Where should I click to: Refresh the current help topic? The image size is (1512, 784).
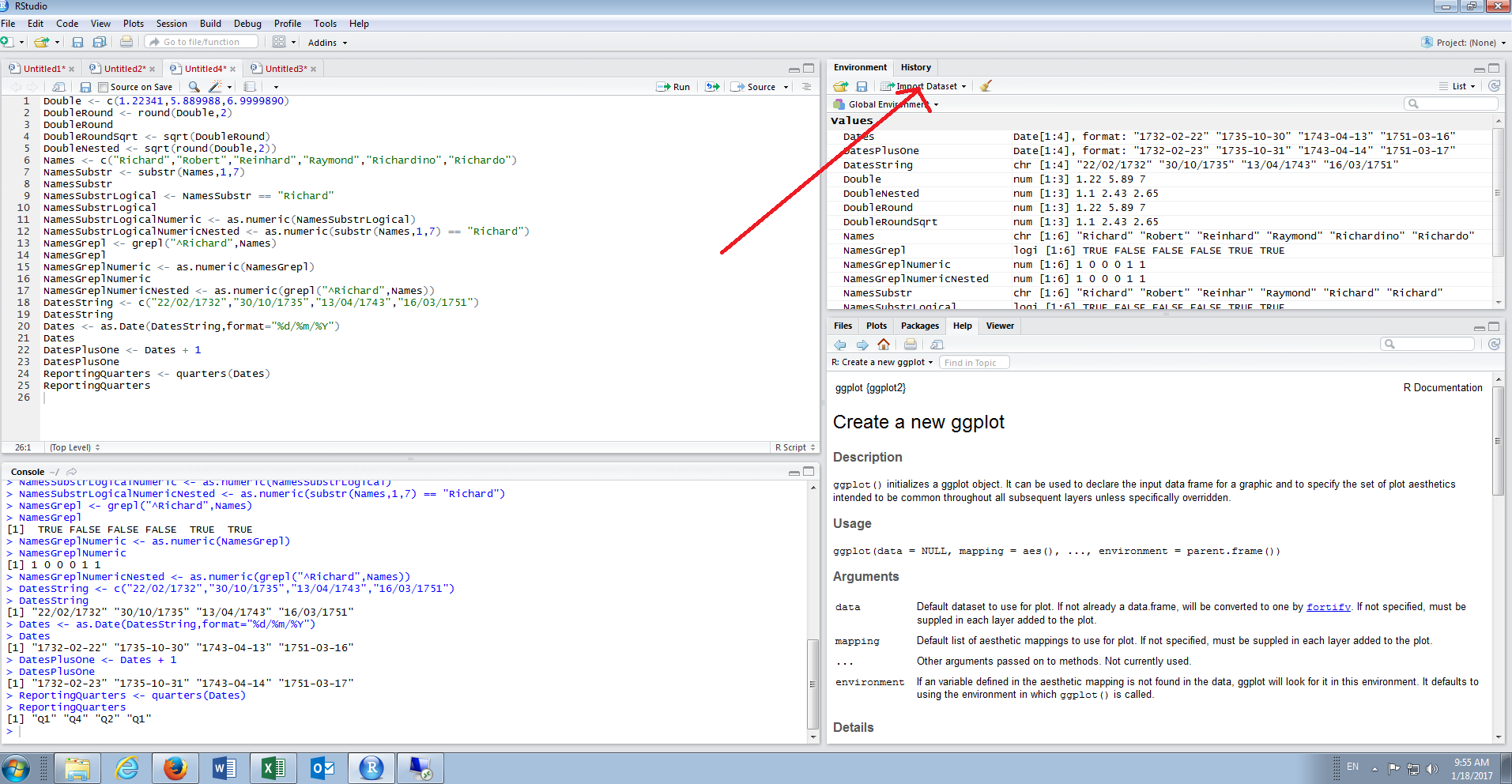coord(1494,345)
